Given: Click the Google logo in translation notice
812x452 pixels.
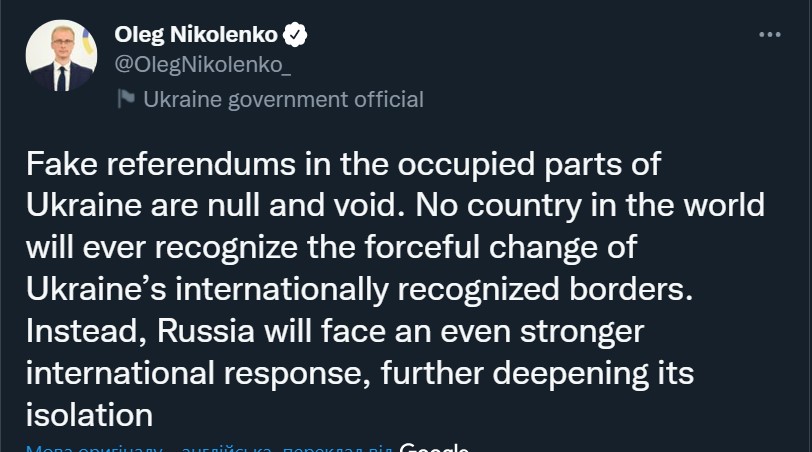Looking at the screenshot, I should point(434,447).
